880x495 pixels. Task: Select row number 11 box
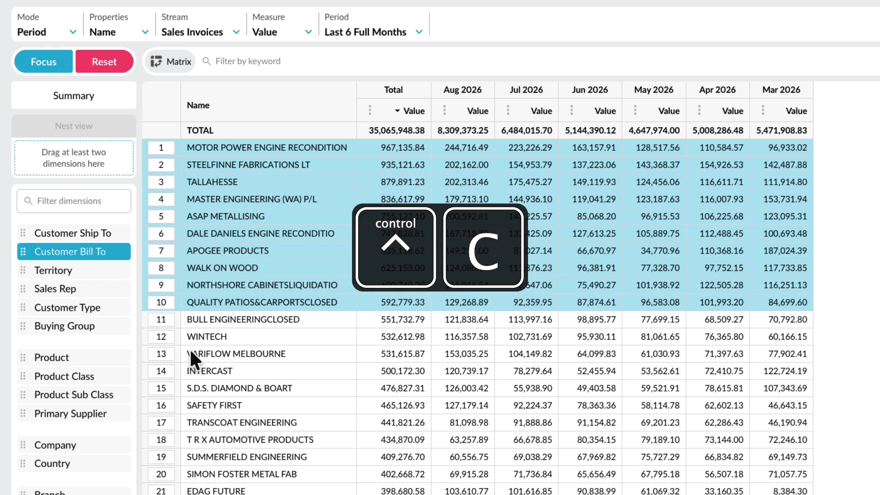161,319
